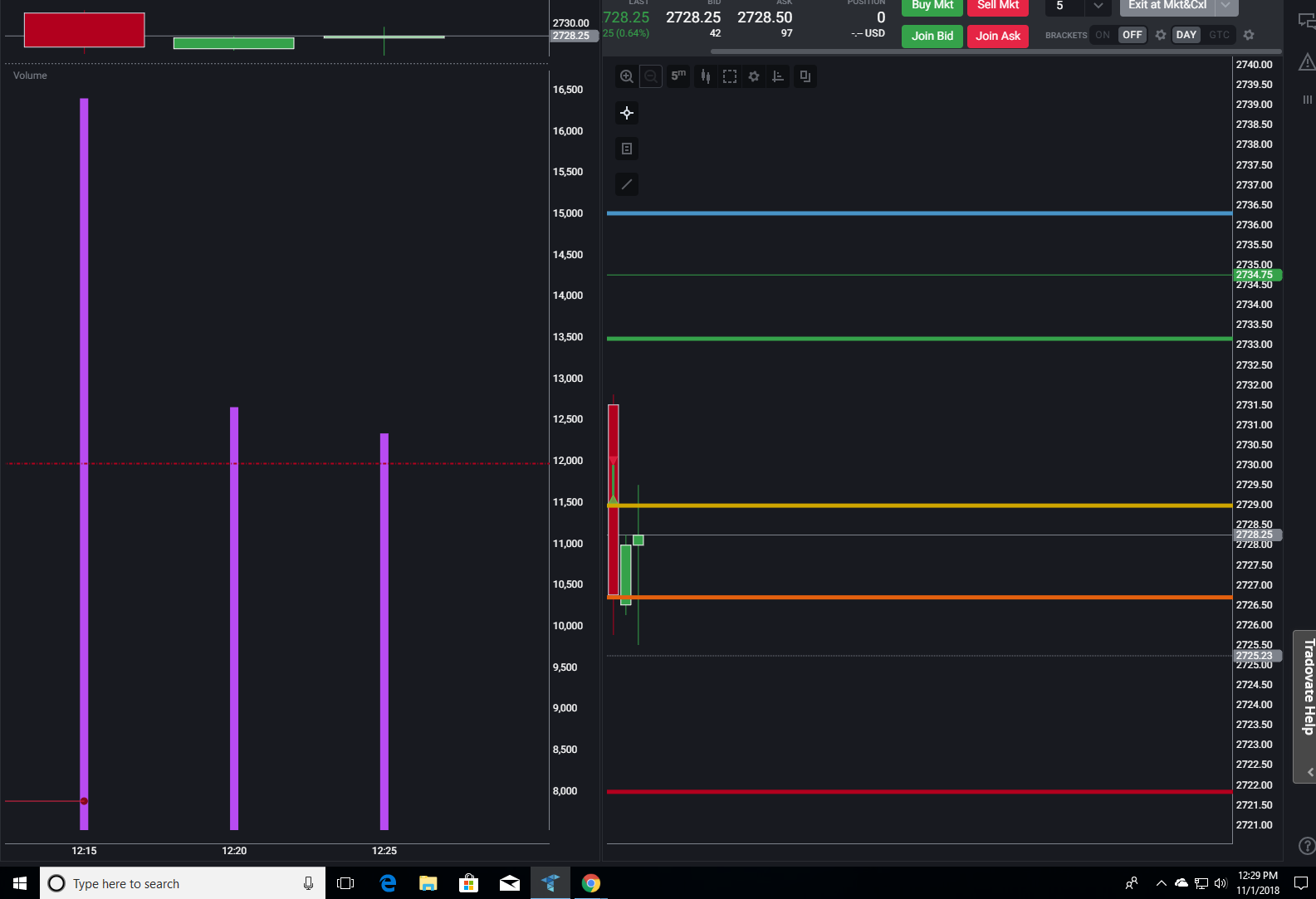The height and width of the screenshot is (899, 1316).
Task: Click the 2725.23 price marker label
Action: coord(1257,656)
